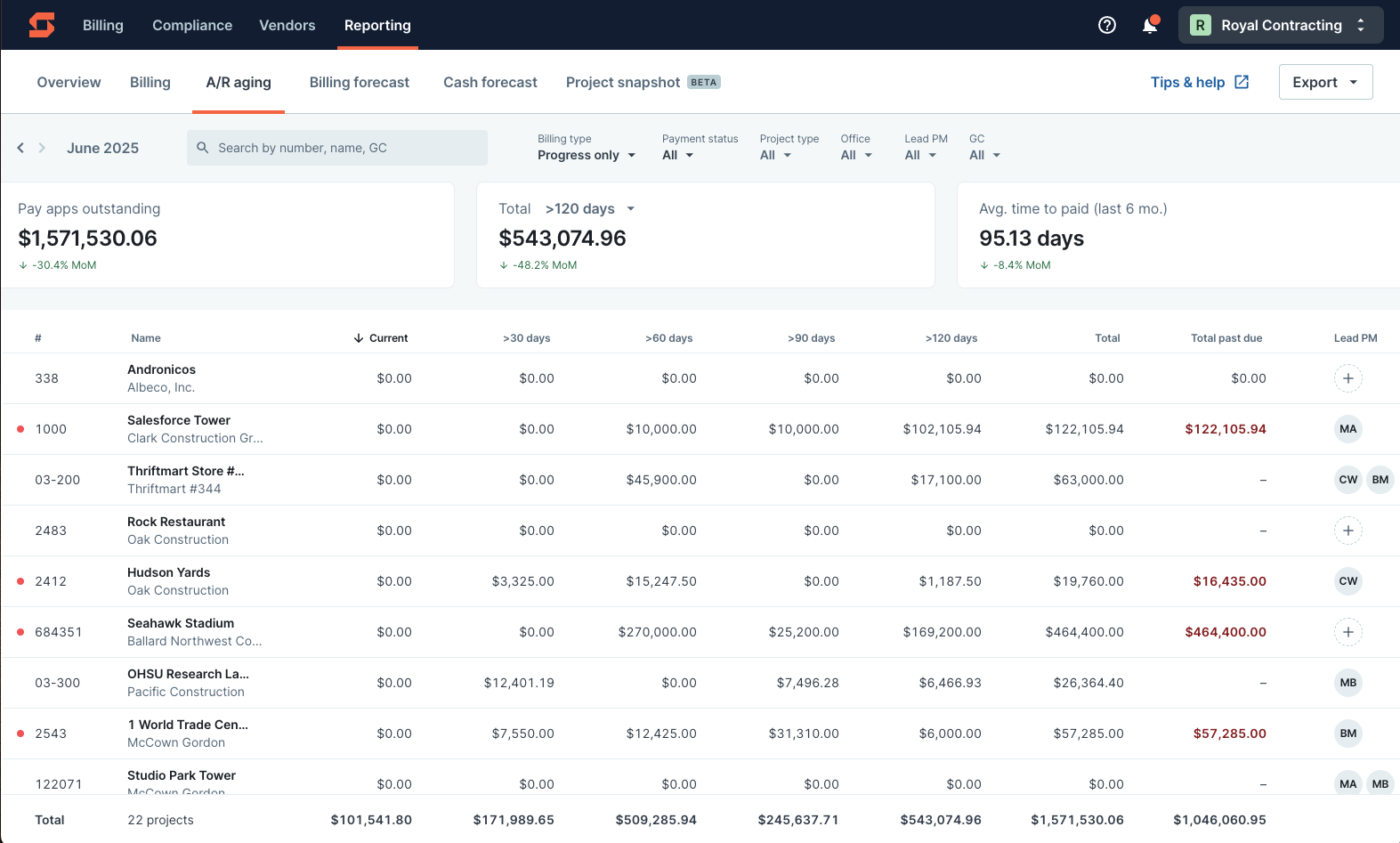
Task: Sort by Name column header
Action: tap(146, 338)
